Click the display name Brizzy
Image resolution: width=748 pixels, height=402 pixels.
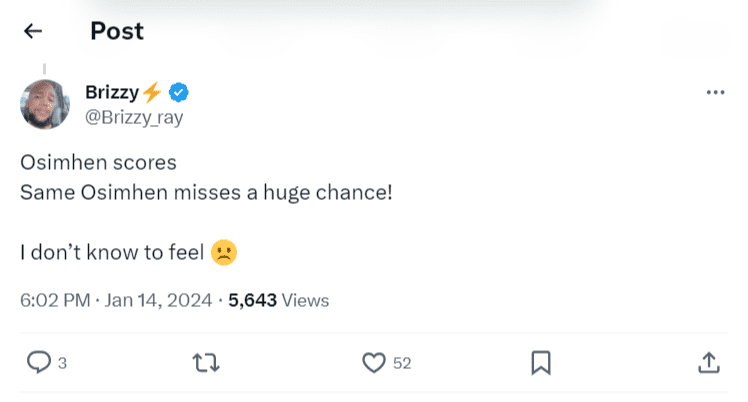point(112,93)
